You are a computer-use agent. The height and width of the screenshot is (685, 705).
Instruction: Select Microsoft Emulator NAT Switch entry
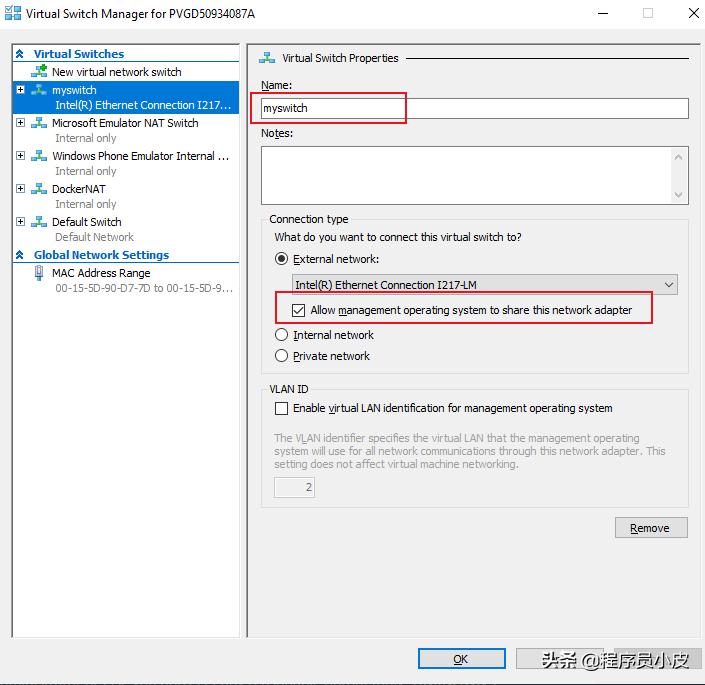click(x=125, y=123)
